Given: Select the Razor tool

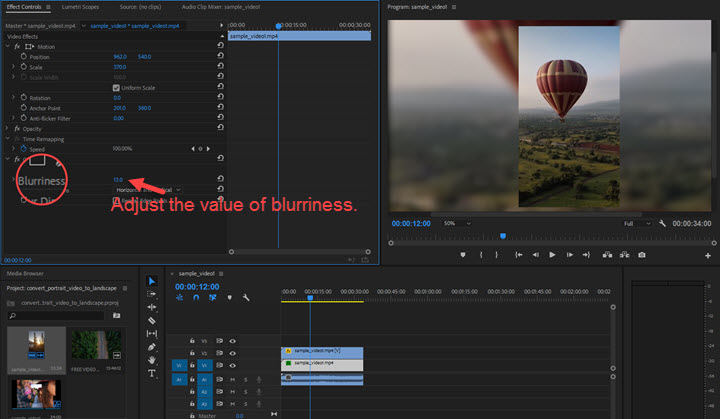Looking at the screenshot, I should [152, 320].
